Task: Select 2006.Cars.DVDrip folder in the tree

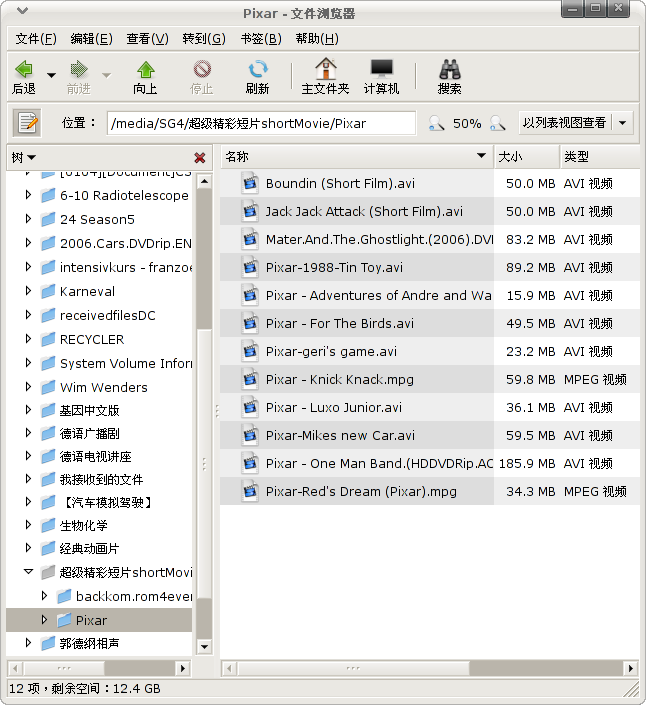Action: point(125,243)
